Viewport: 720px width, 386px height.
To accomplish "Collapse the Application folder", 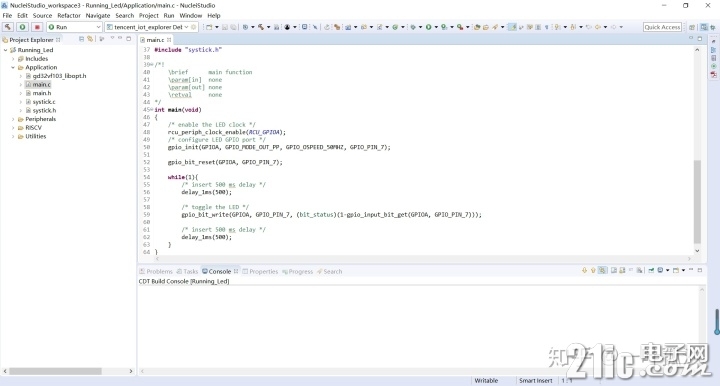I will tap(13, 67).
